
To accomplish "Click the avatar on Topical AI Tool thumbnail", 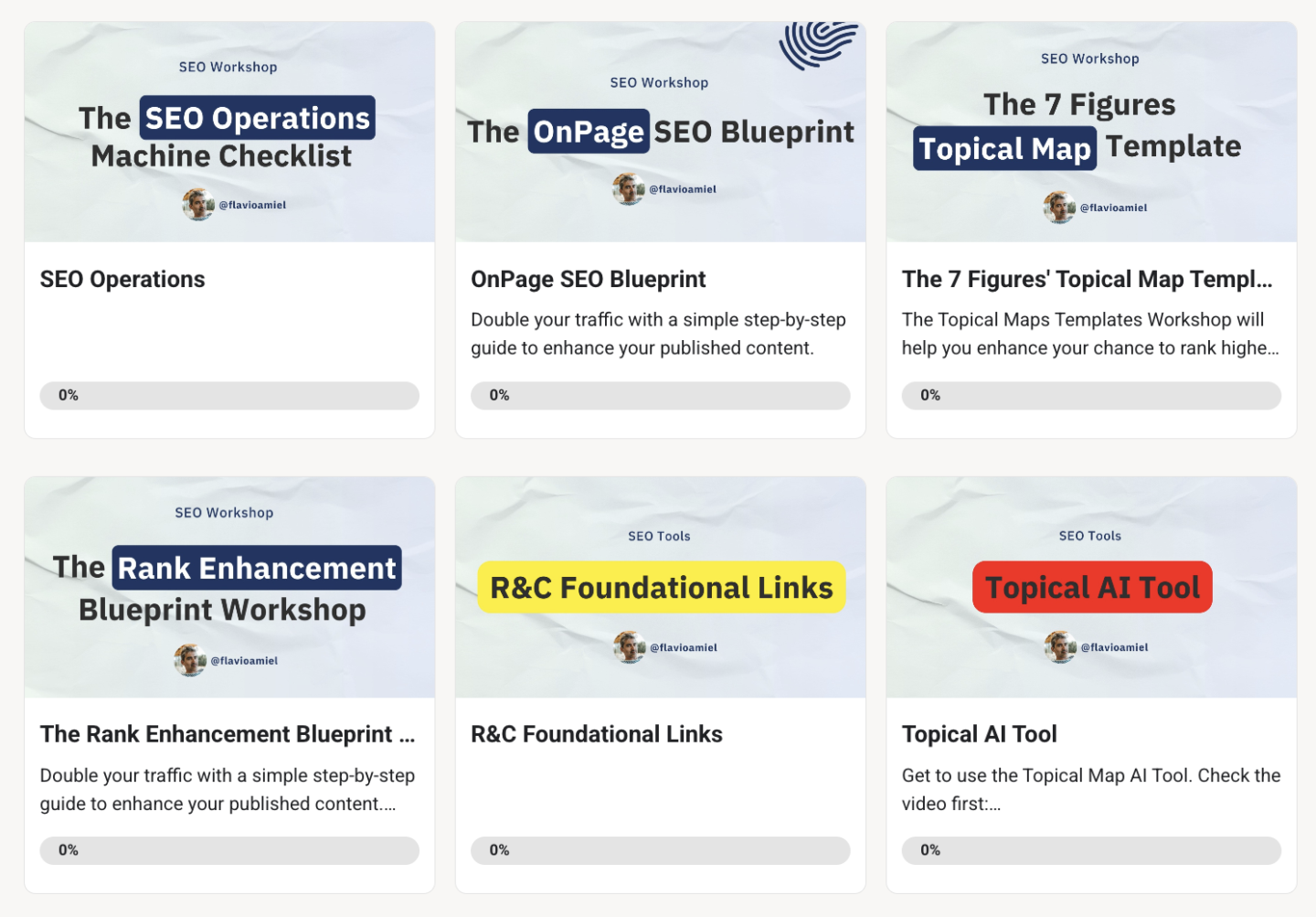I will click(x=1060, y=647).
